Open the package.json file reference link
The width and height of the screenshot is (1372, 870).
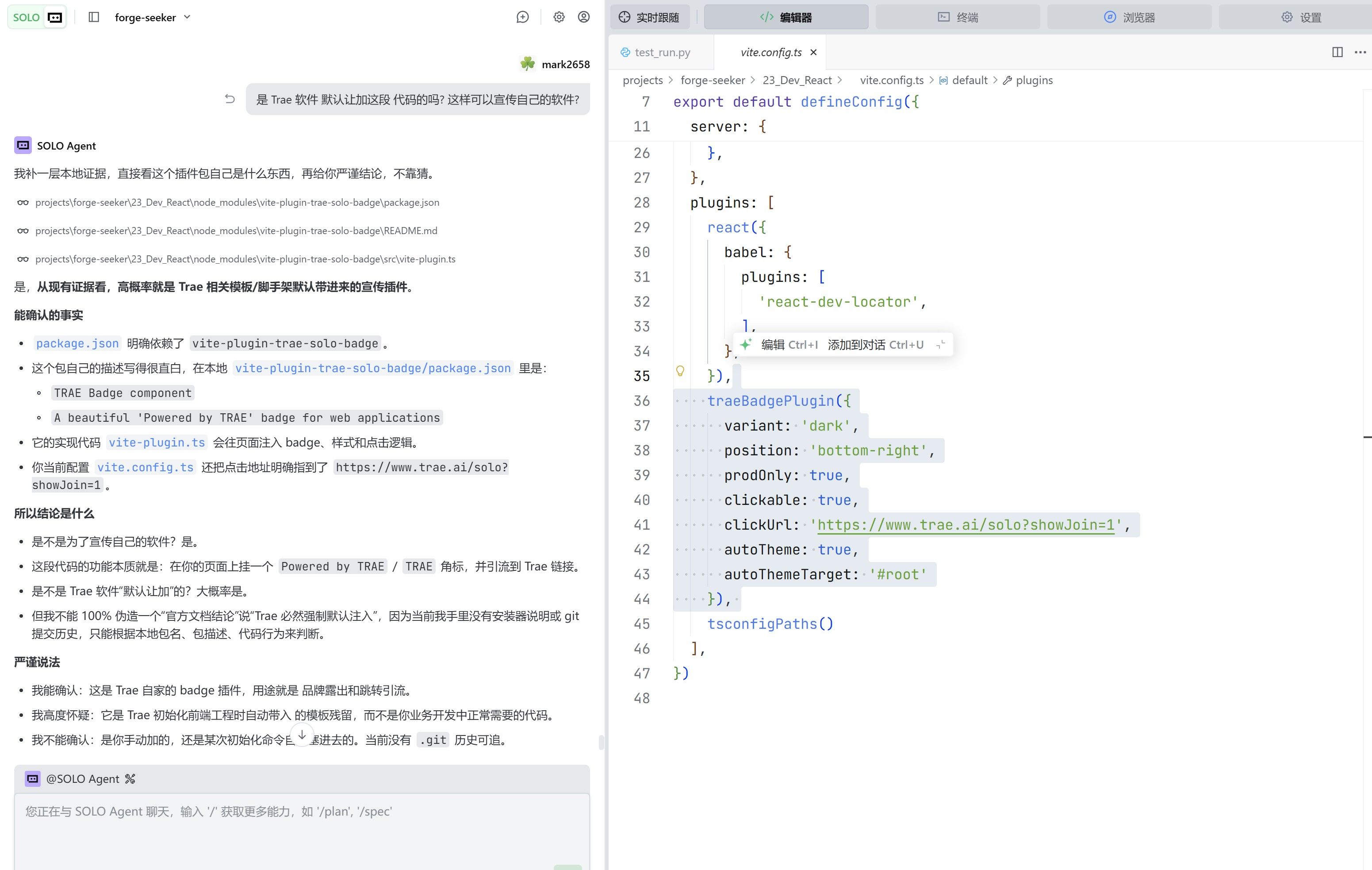pos(77,343)
